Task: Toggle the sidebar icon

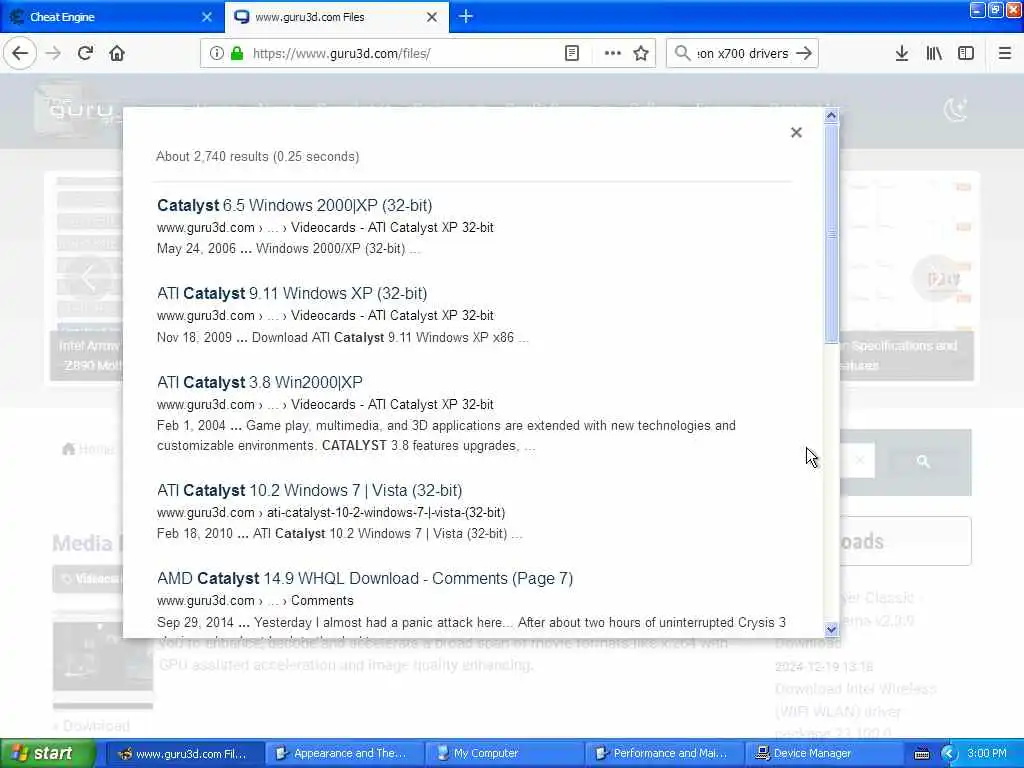Action: pos(966,54)
